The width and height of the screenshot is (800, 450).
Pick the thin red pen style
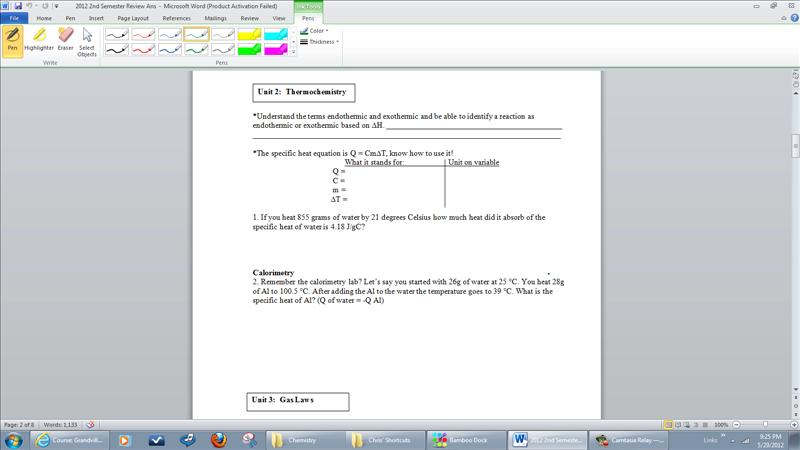tap(143, 34)
